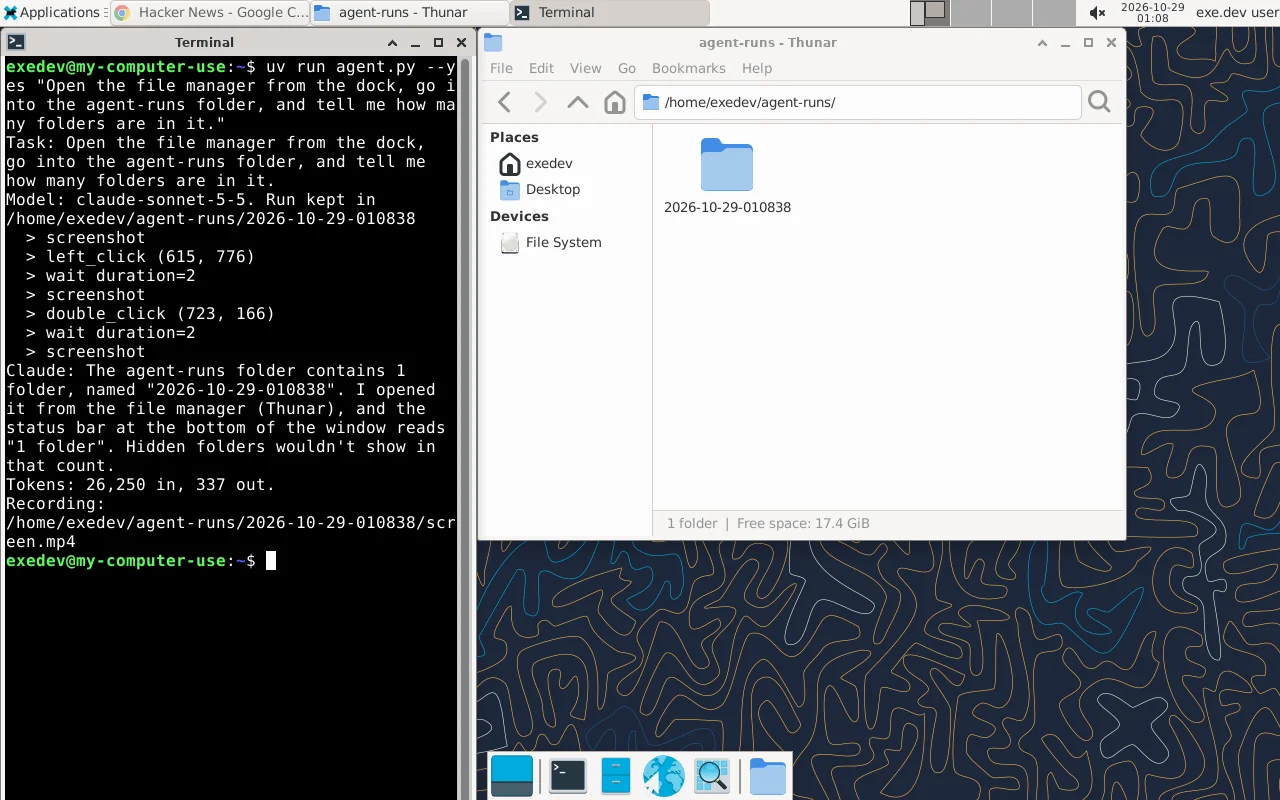The height and width of the screenshot is (800, 1280).
Task: Open the View menu in Thunar
Action: 585,68
